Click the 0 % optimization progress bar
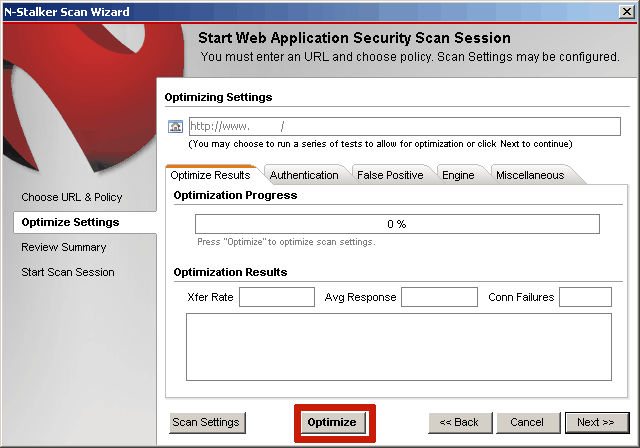This screenshot has height=448, width=640. (397, 224)
